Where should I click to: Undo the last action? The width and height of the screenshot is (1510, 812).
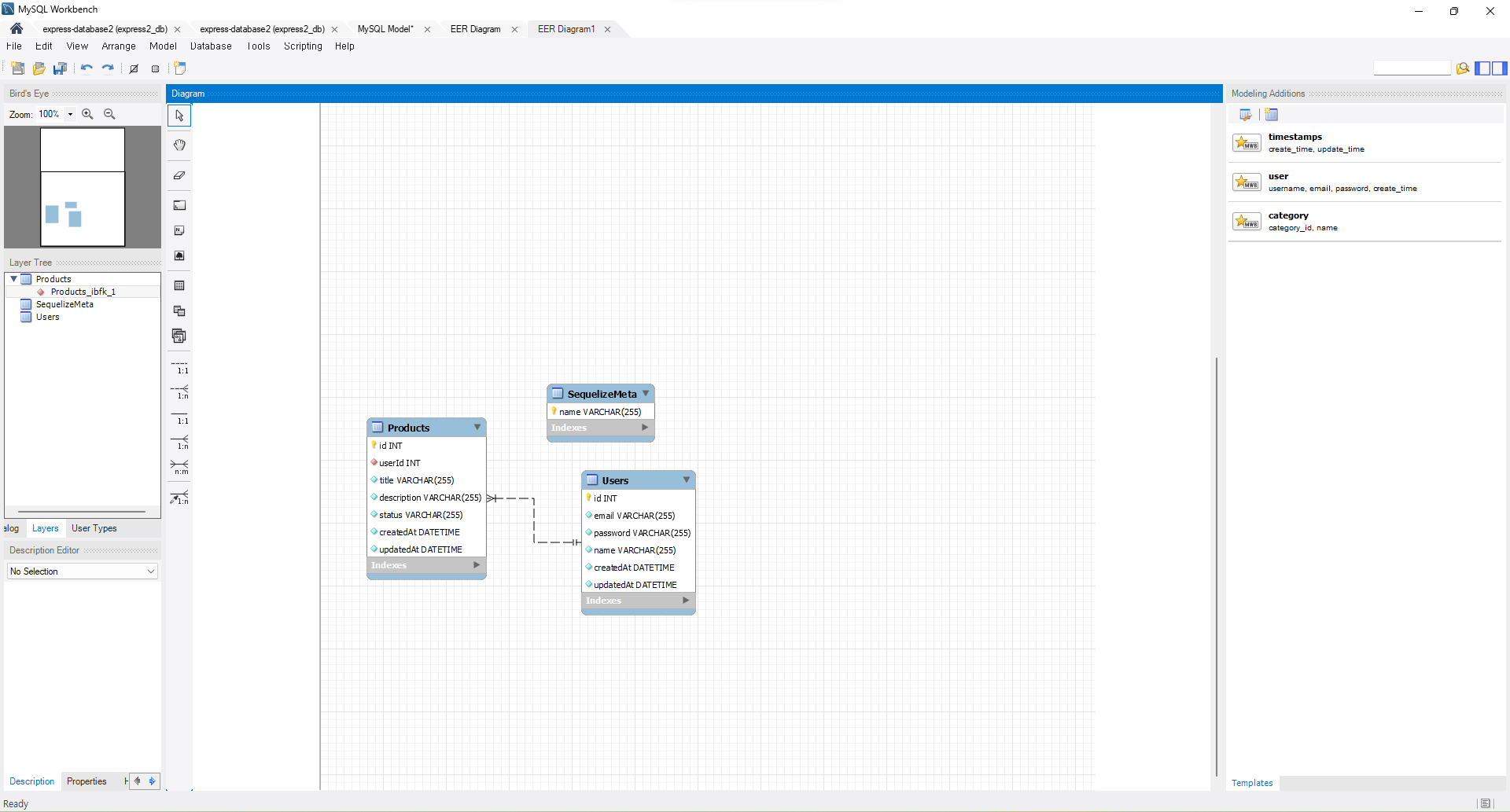coord(87,68)
